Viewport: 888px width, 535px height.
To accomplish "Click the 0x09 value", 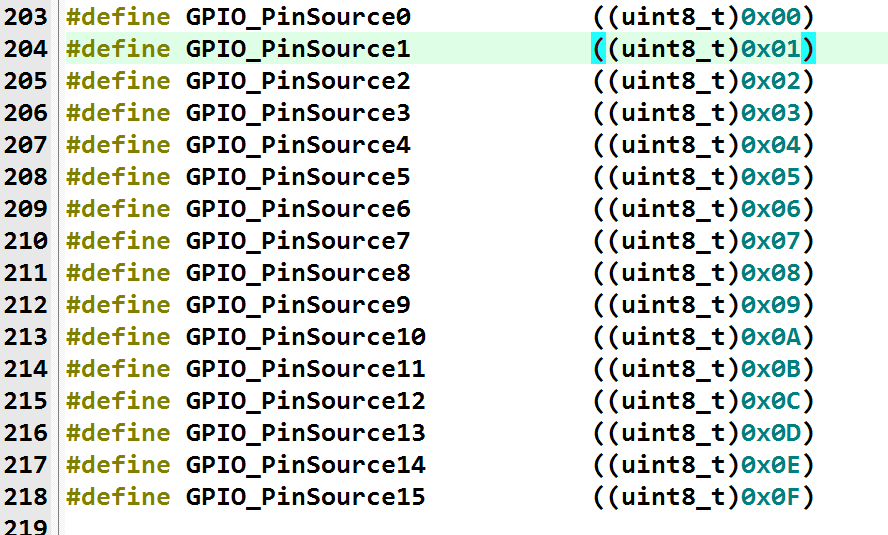I will pos(771,305).
